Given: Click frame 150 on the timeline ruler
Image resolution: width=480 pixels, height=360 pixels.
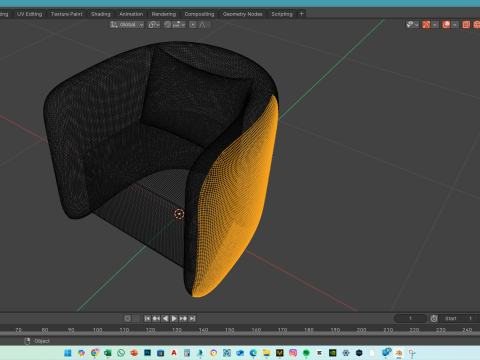Looking at the screenshot, I should (x=229, y=330).
